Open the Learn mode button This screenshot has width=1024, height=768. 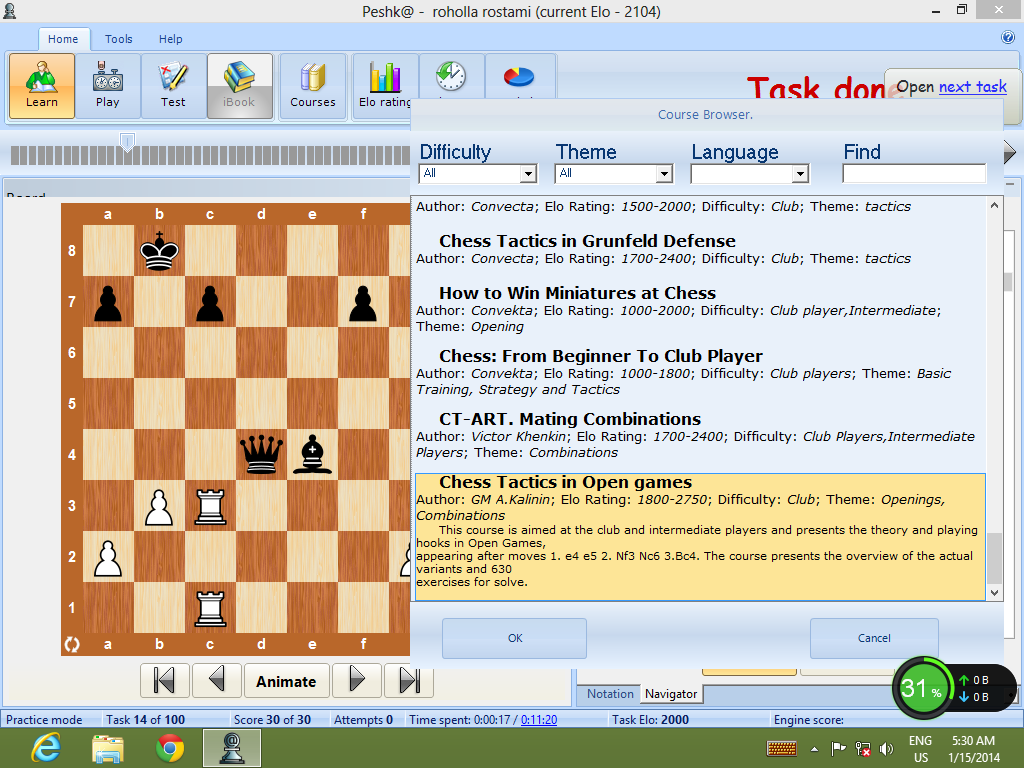pyautogui.click(x=42, y=86)
